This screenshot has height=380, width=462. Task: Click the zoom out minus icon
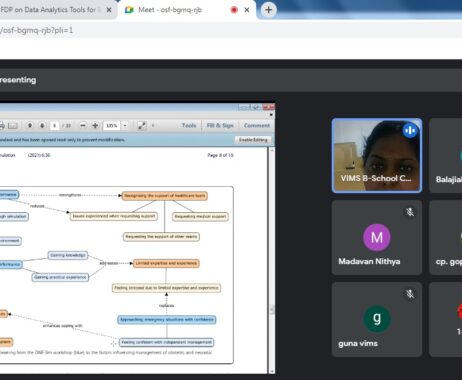[83, 125]
